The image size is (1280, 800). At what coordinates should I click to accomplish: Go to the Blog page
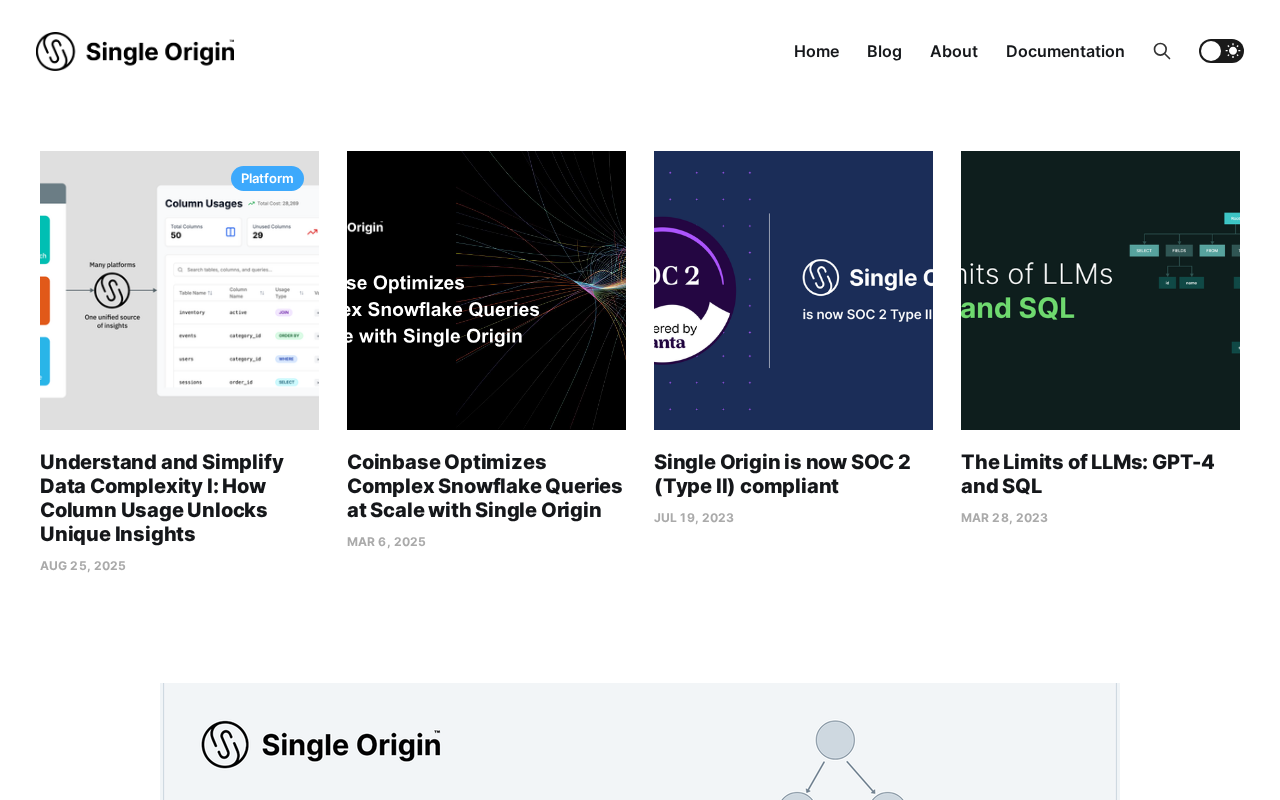coord(884,51)
